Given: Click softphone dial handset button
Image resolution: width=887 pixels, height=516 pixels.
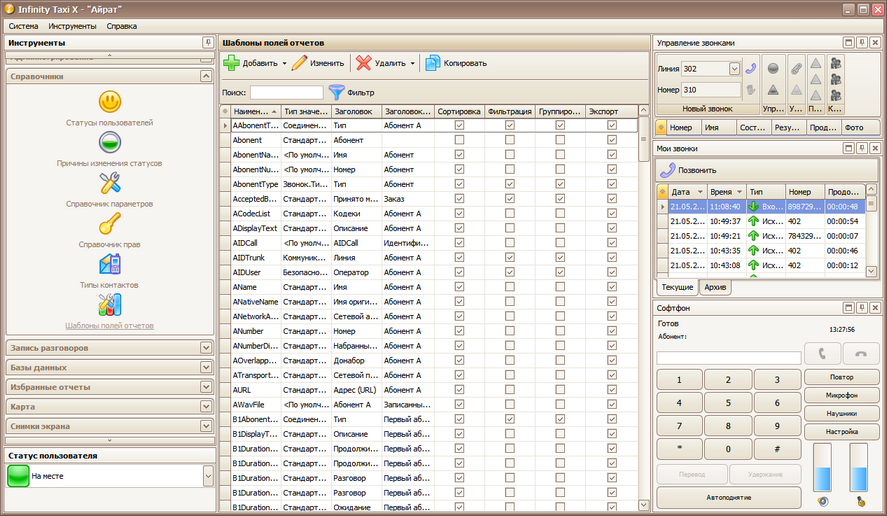Looking at the screenshot, I should click(822, 354).
